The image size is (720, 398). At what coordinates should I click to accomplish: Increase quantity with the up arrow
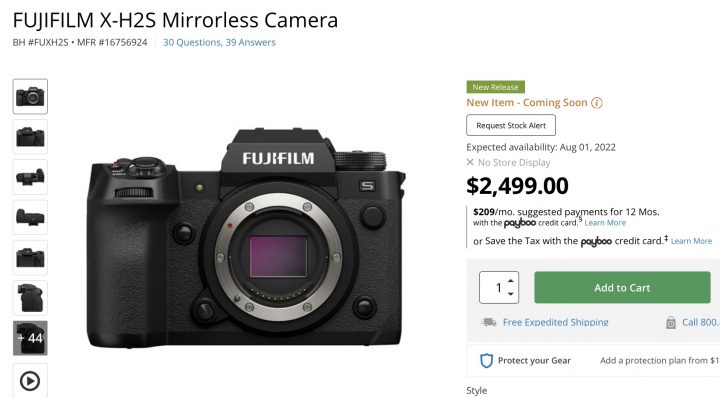[x=511, y=280]
